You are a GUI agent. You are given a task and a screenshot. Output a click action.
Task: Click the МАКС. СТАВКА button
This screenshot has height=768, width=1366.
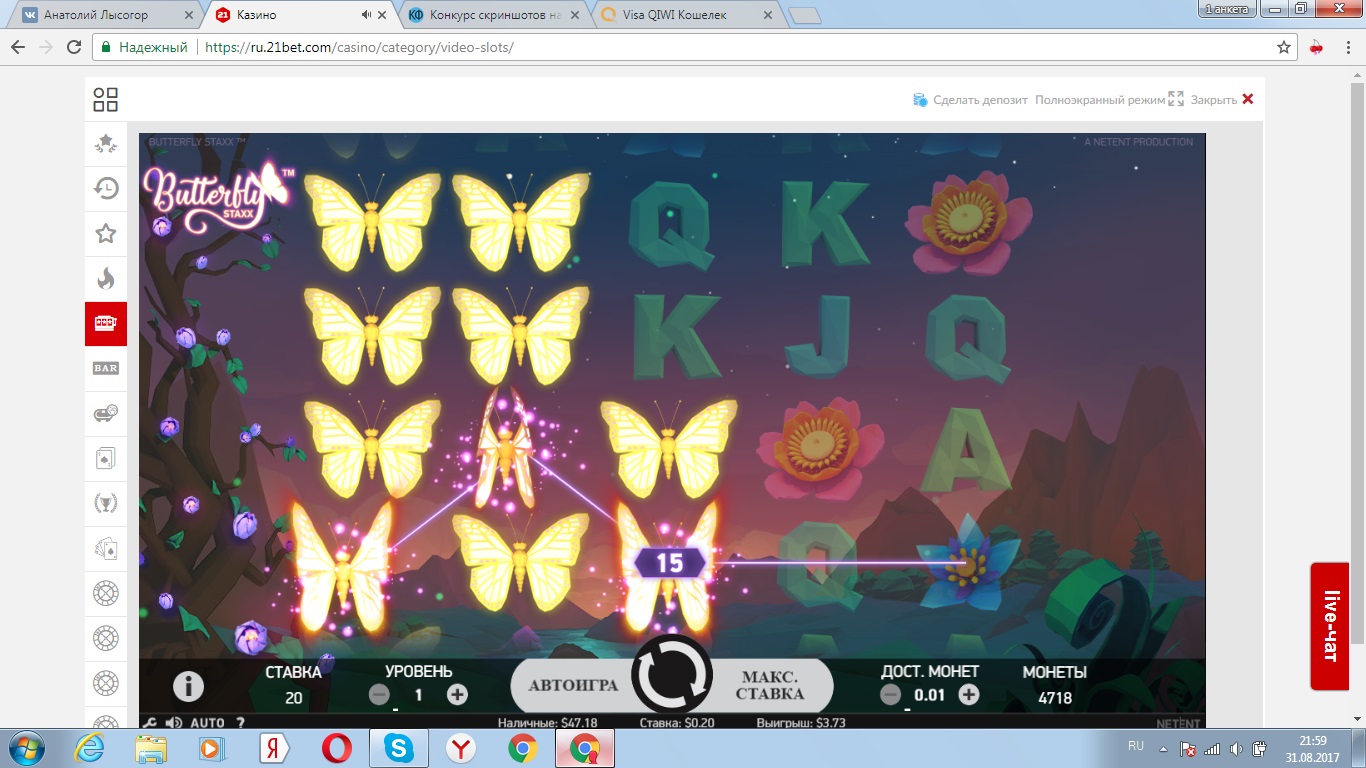pyautogui.click(x=771, y=686)
